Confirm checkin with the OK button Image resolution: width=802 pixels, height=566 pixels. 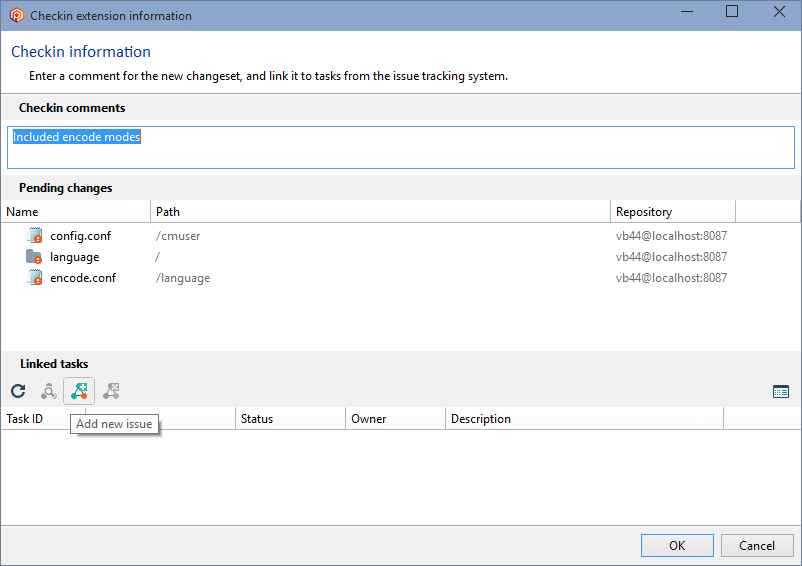pos(677,546)
